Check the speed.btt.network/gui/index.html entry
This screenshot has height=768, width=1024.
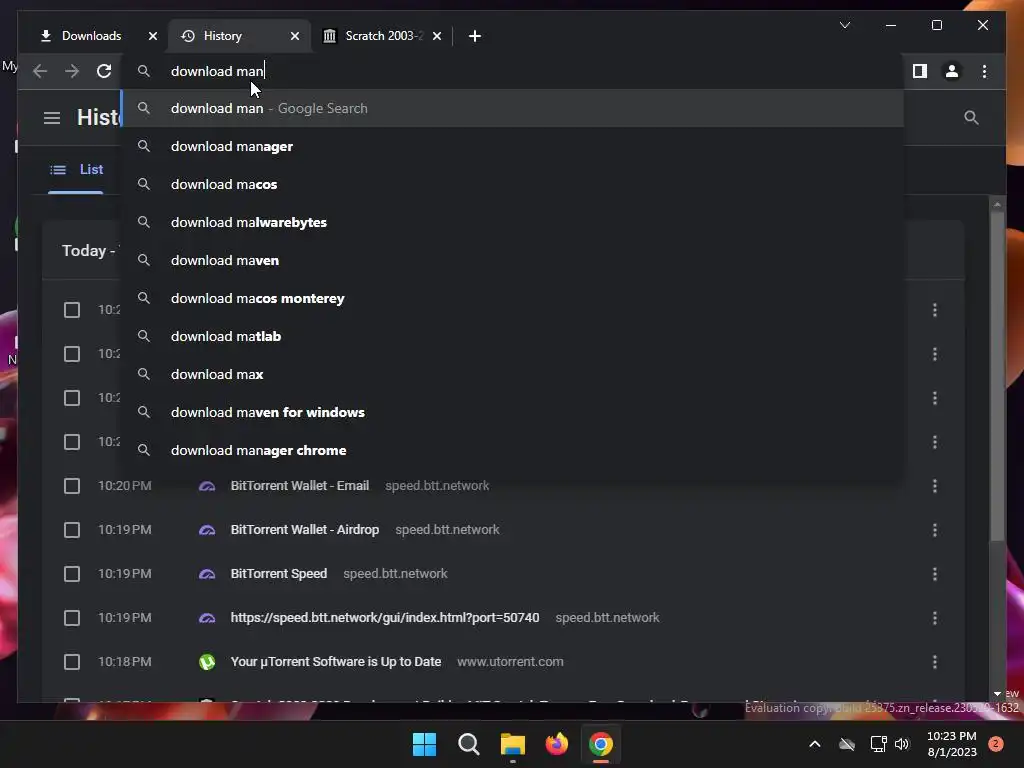(72, 618)
